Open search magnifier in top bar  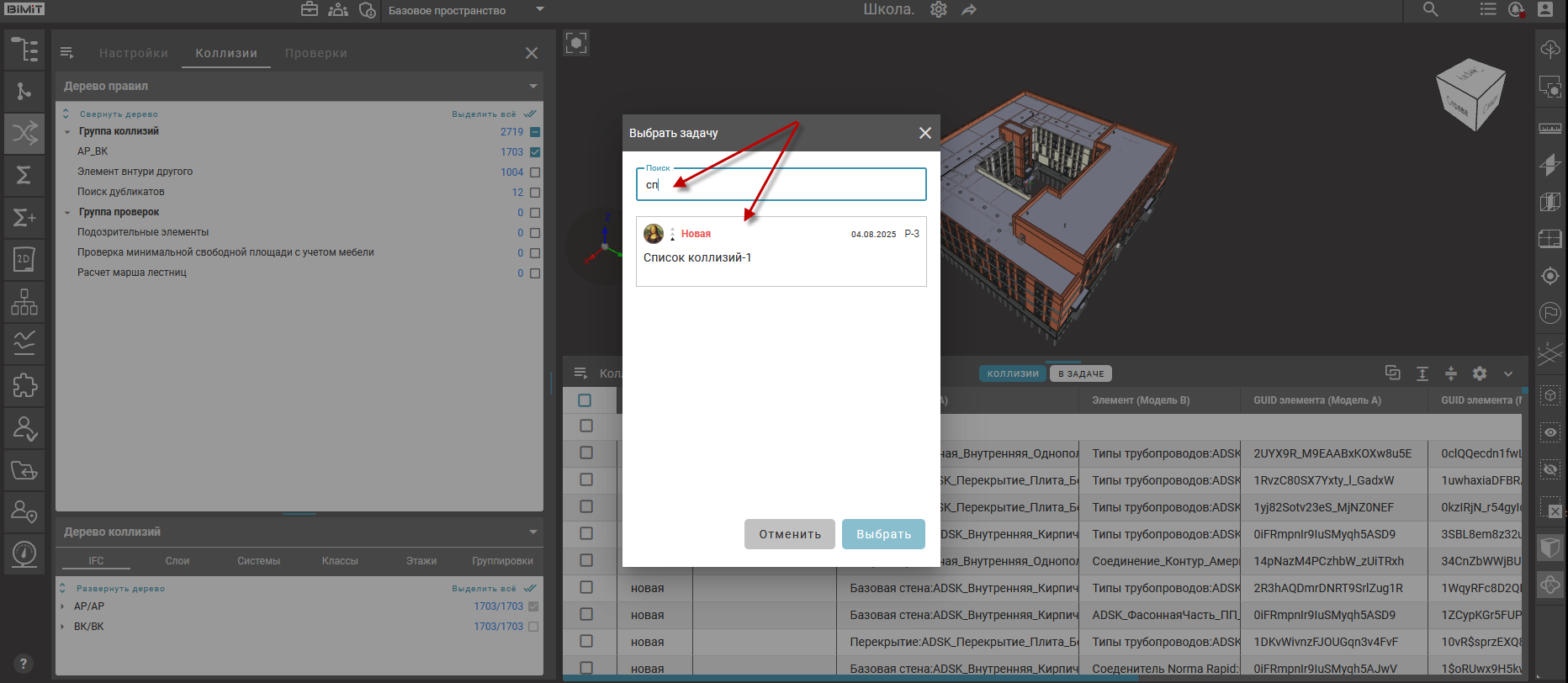(x=1430, y=10)
